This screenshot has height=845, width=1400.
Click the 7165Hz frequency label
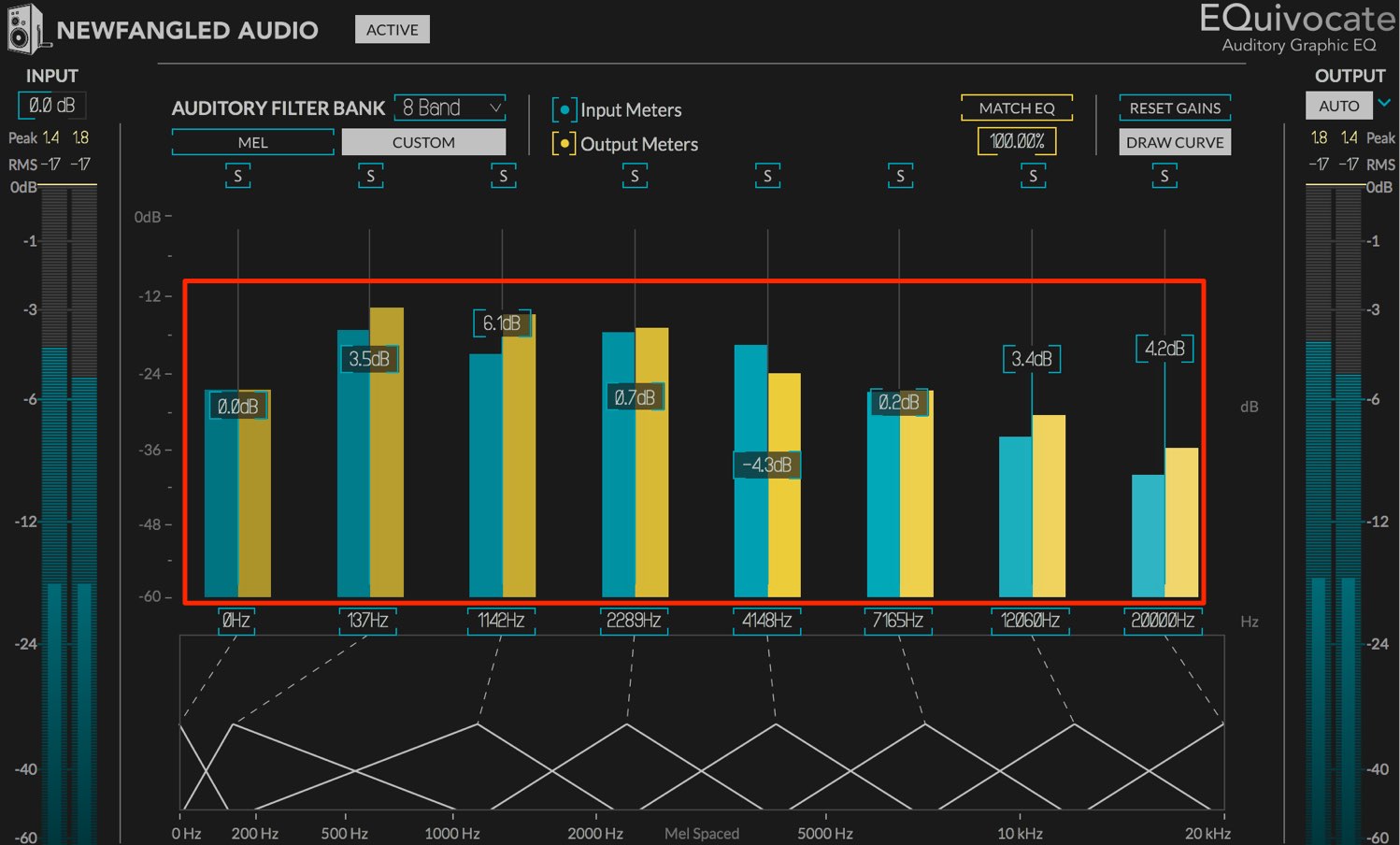[x=898, y=621]
